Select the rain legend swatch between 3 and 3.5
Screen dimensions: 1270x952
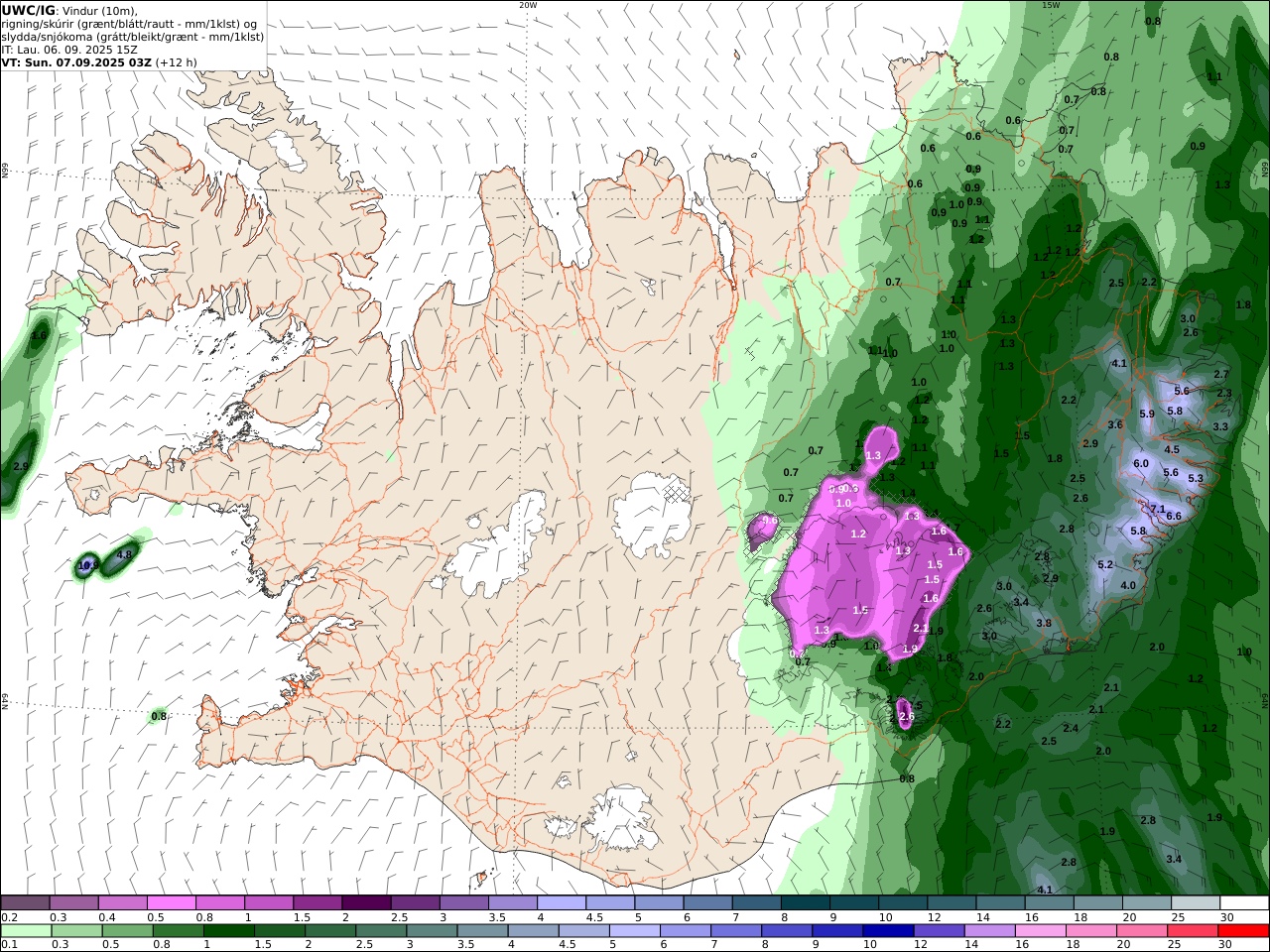432,931
